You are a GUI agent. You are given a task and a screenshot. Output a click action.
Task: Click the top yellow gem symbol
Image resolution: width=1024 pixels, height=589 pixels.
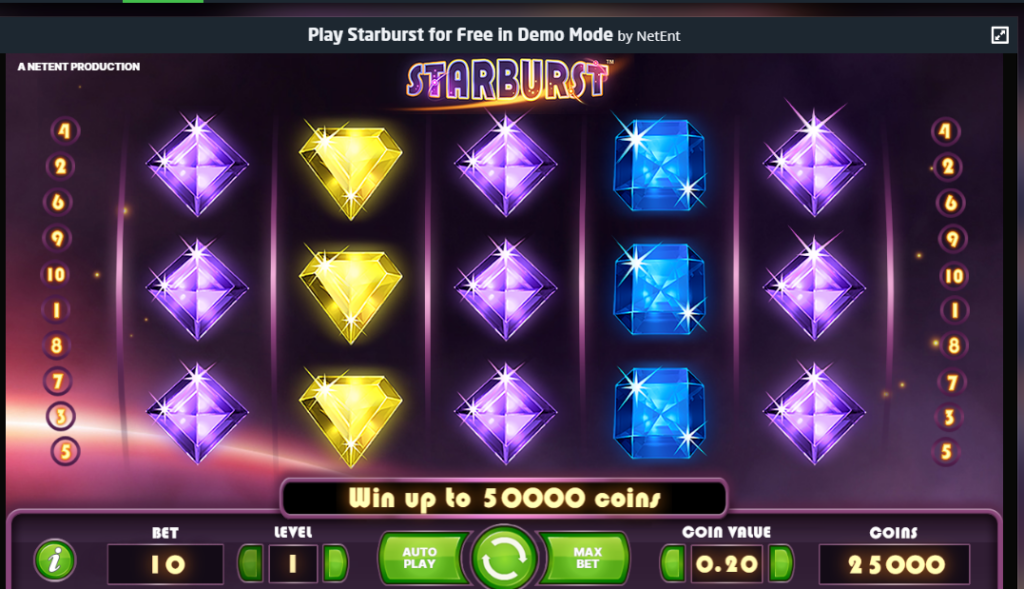(351, 170)
